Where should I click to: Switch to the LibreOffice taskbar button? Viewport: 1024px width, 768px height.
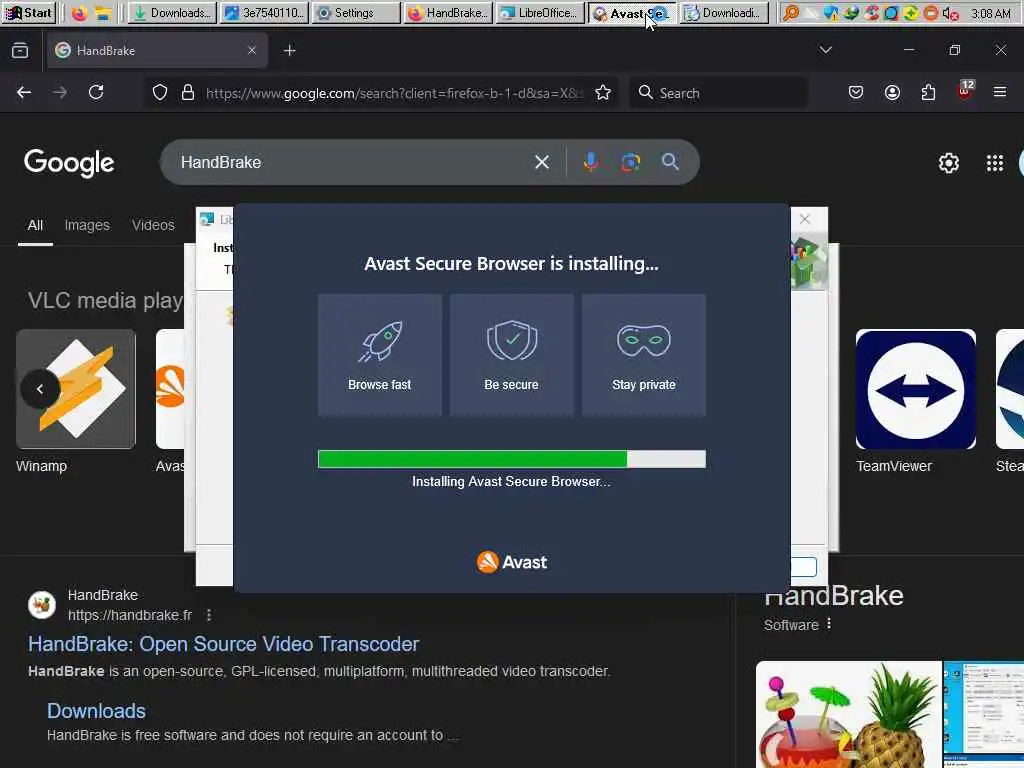click(539, 13)
